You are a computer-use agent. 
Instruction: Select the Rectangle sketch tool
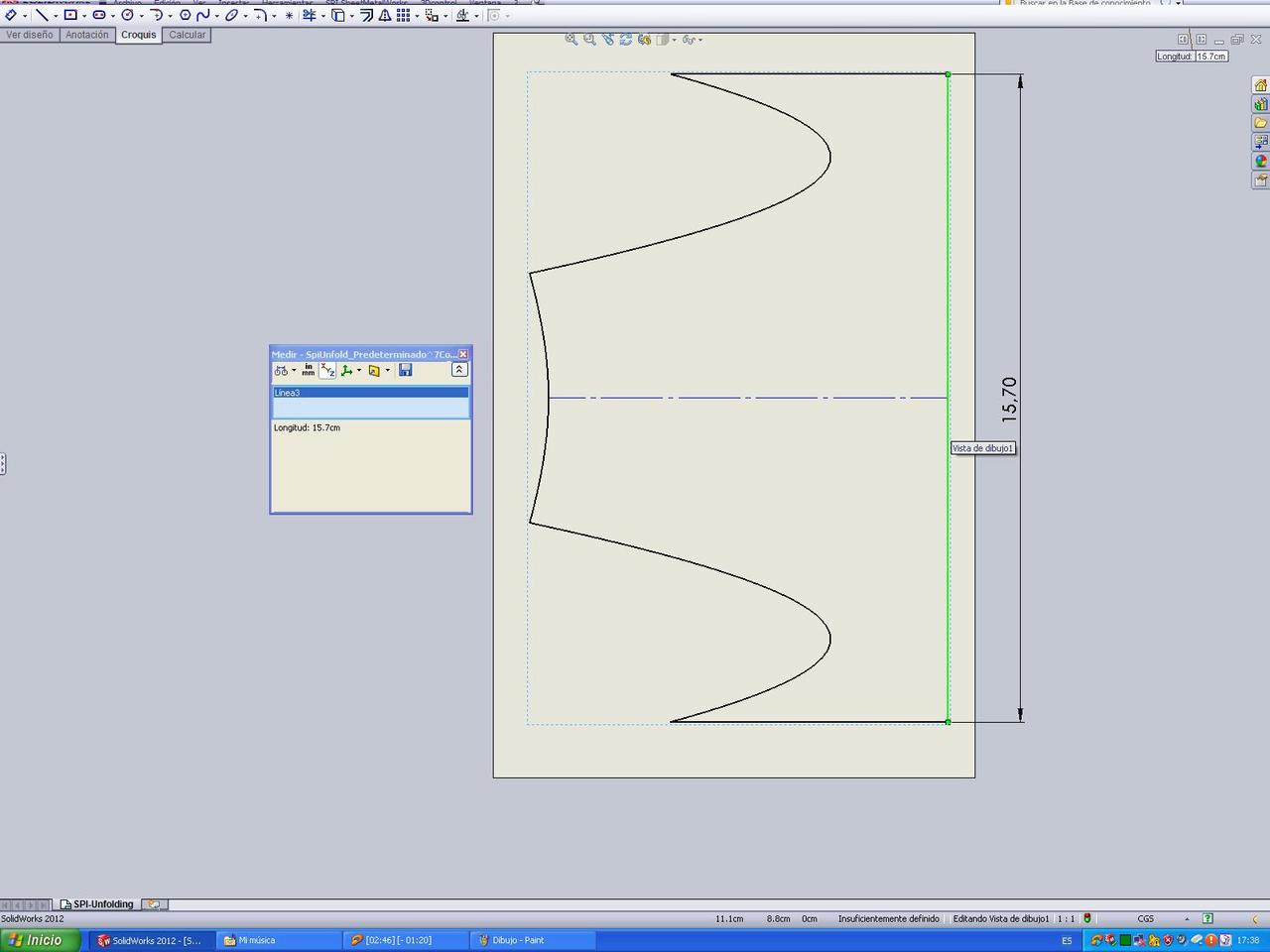70,15
